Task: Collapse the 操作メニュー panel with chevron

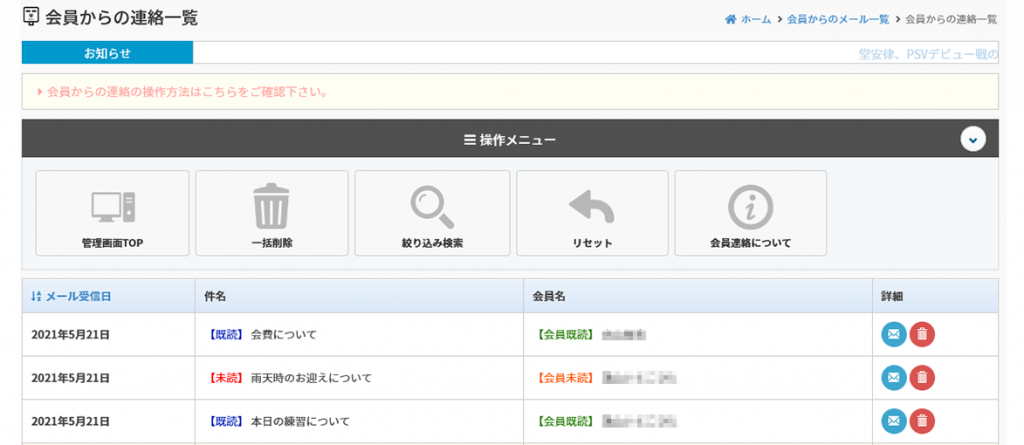Action: pos(973,139)
